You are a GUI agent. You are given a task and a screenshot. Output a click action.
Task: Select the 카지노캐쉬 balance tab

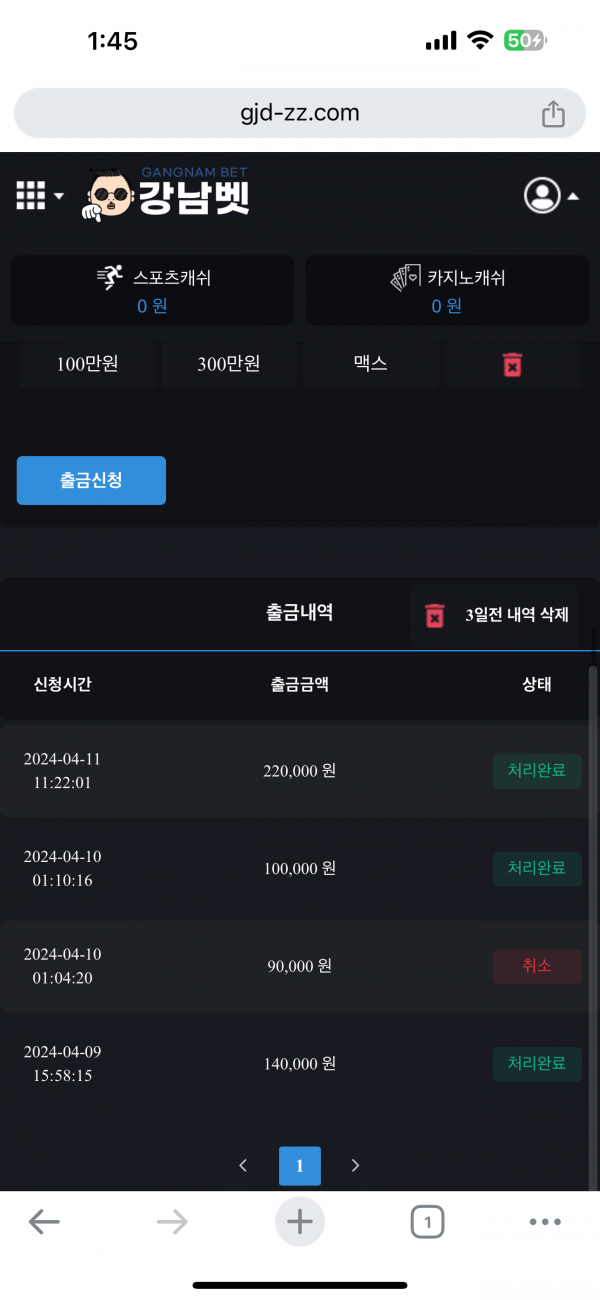click(447, 290)
